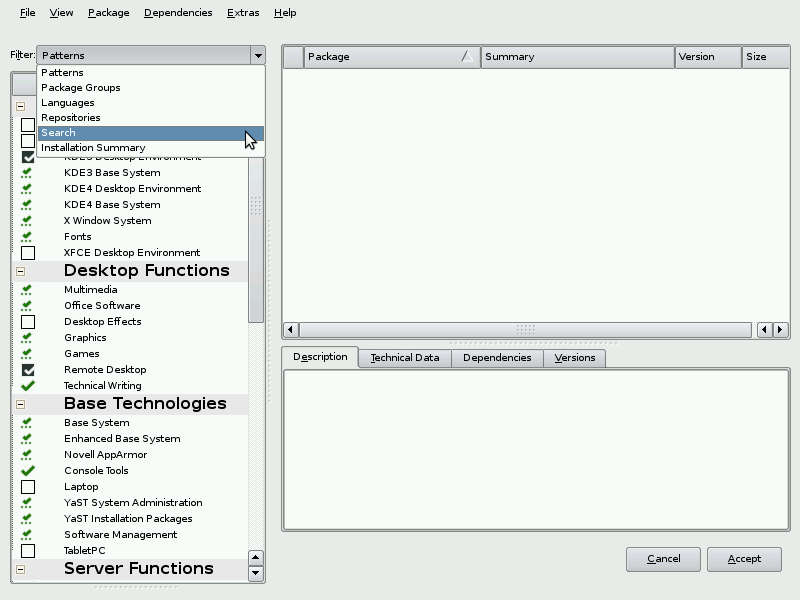Click pattern list scrollbar up arrow
The height and width of the screenshot is (600, 800).
pos(256,558)
